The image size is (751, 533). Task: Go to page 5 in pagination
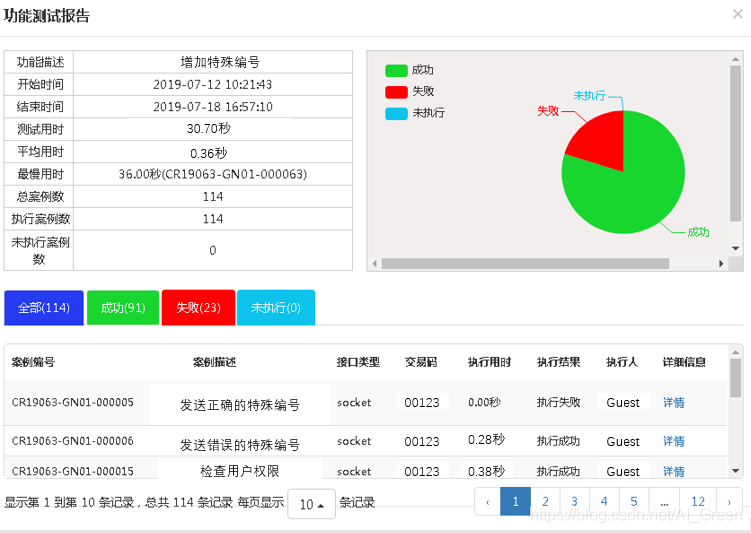tap(634, 501)
